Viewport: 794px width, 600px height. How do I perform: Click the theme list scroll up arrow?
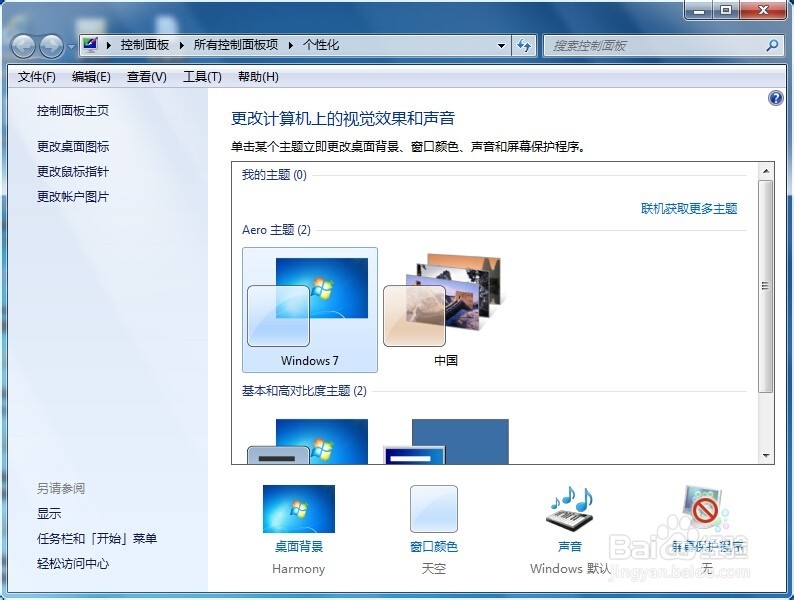pos(766,171)
